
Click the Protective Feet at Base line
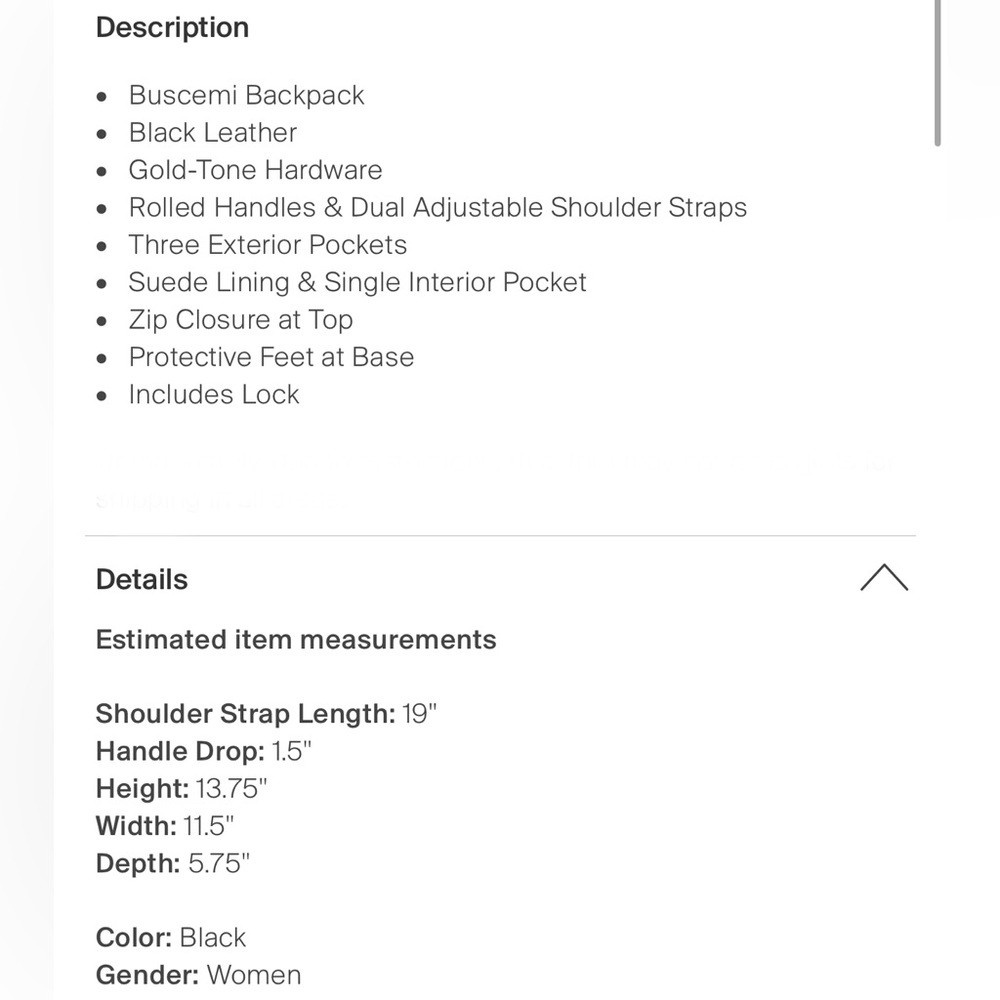point(271,357)
